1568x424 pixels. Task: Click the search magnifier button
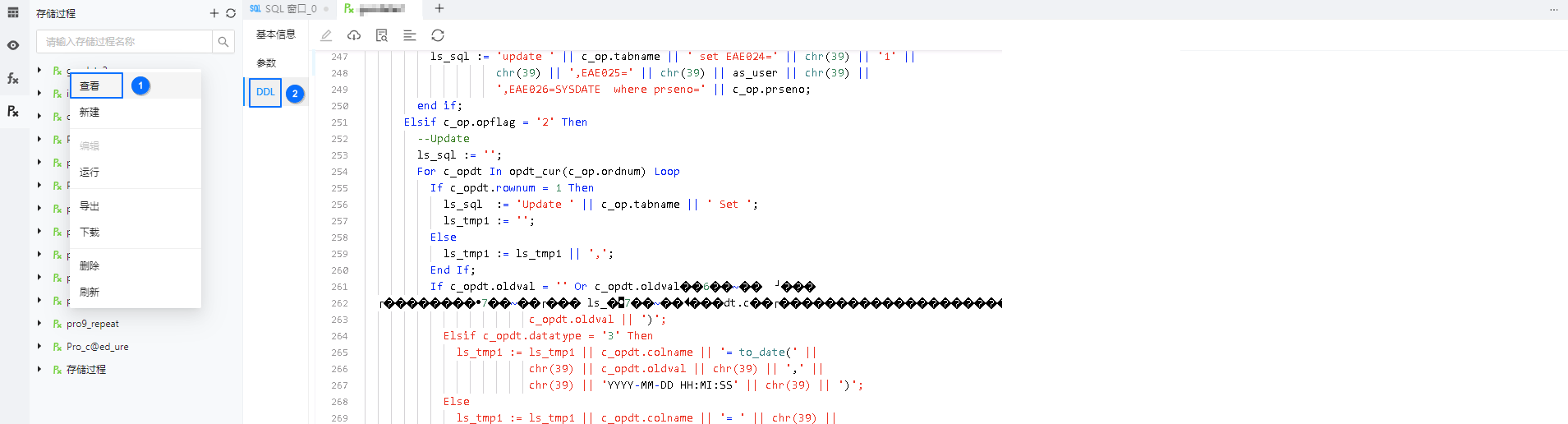click(223, 42)
